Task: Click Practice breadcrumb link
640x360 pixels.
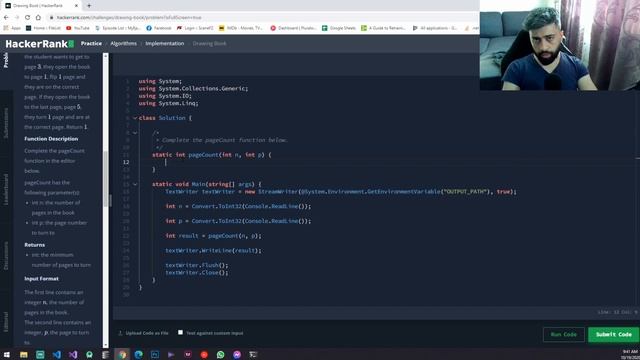Action: click(x=91, y=43)
